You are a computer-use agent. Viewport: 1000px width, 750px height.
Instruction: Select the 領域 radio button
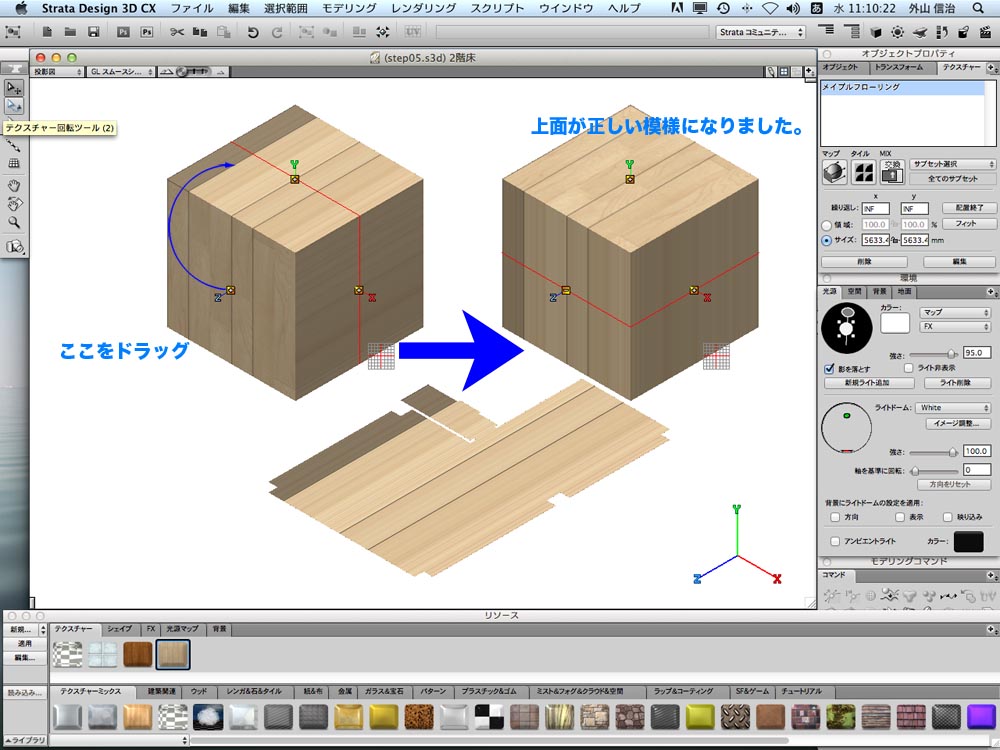827,225
